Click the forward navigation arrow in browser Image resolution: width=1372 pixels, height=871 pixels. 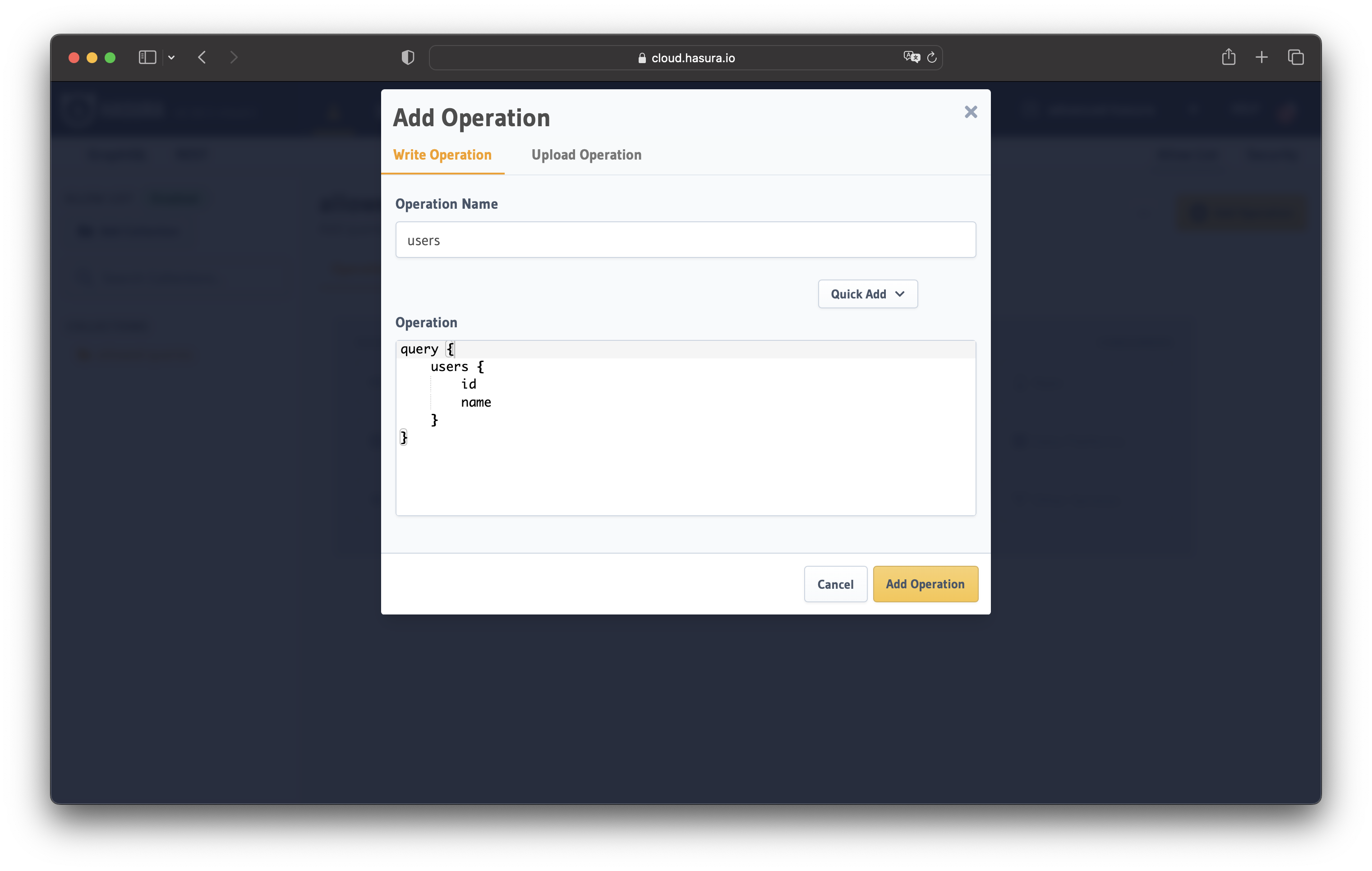pyautogui.click(x=233, y=57)
